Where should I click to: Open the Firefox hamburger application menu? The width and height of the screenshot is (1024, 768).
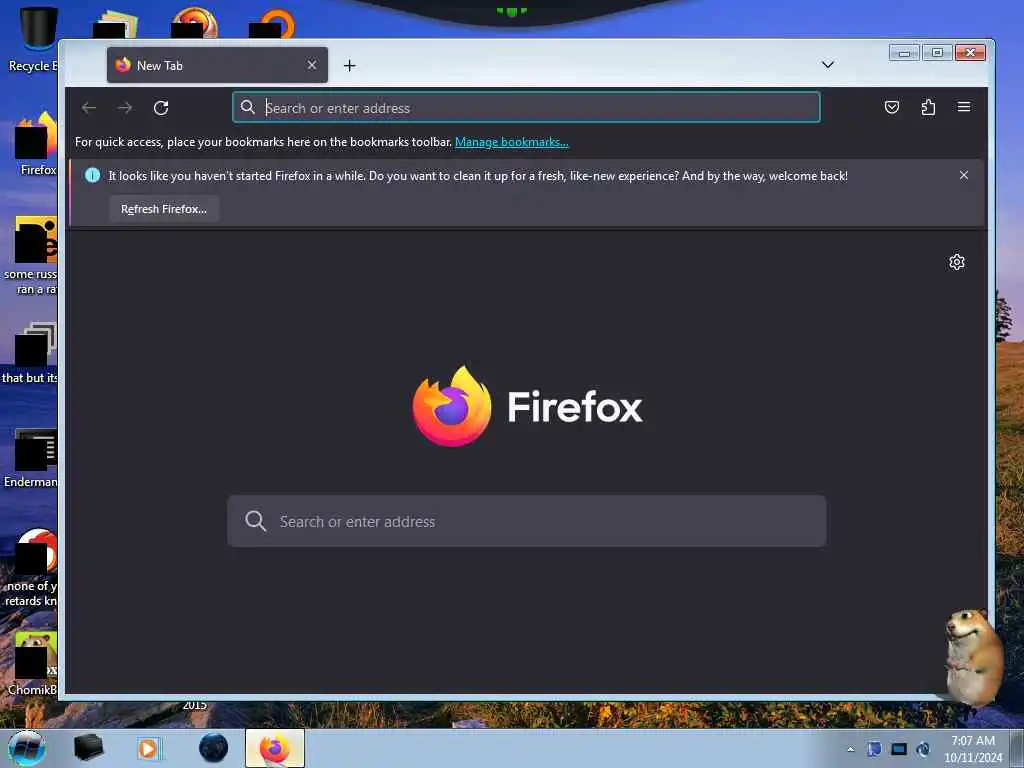[964, 107]
